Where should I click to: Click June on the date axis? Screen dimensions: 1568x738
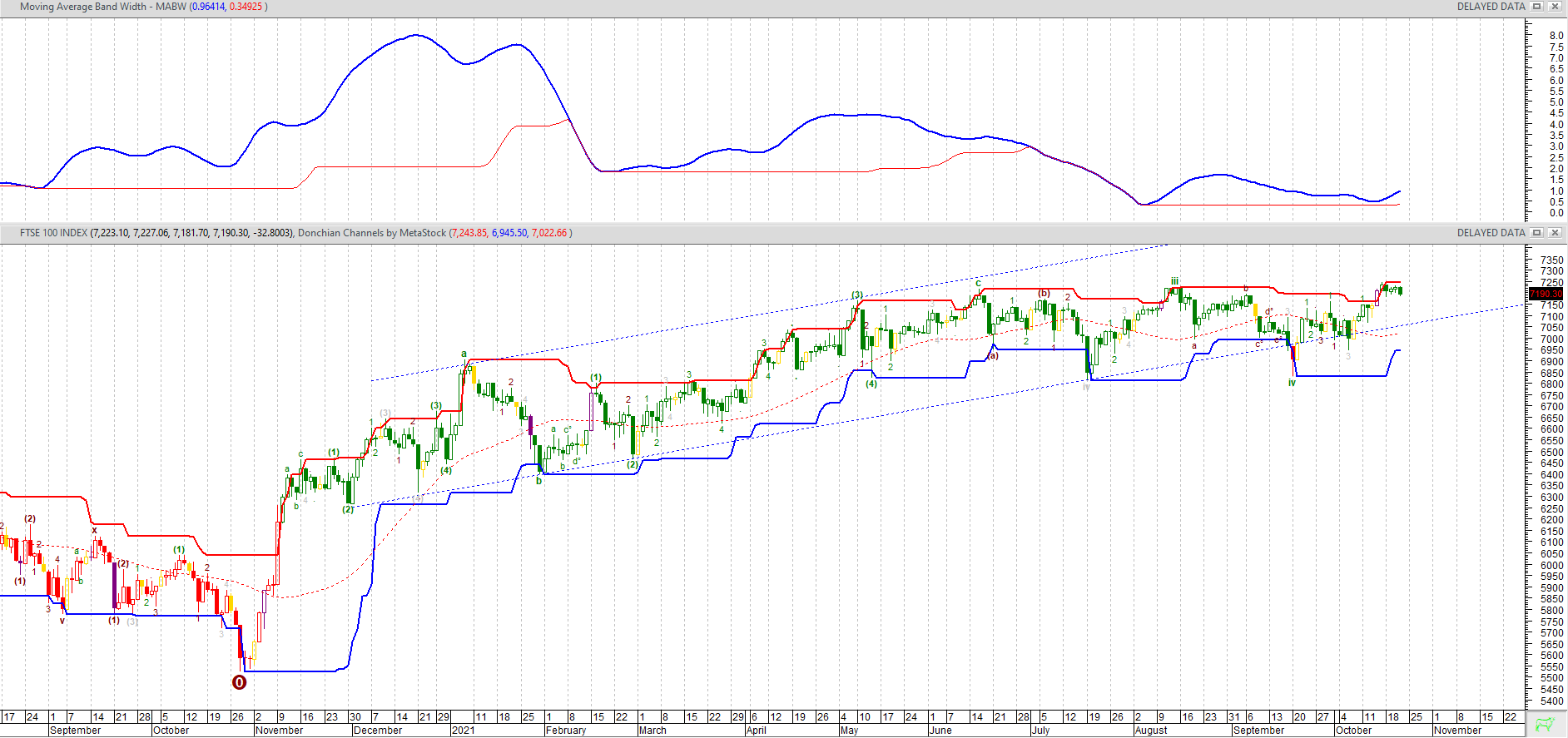pos(940,731)
